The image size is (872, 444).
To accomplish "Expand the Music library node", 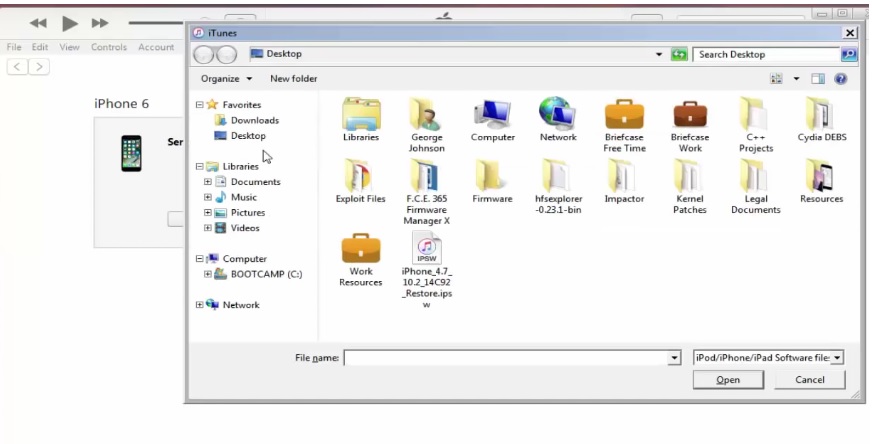I will point(207,197).
